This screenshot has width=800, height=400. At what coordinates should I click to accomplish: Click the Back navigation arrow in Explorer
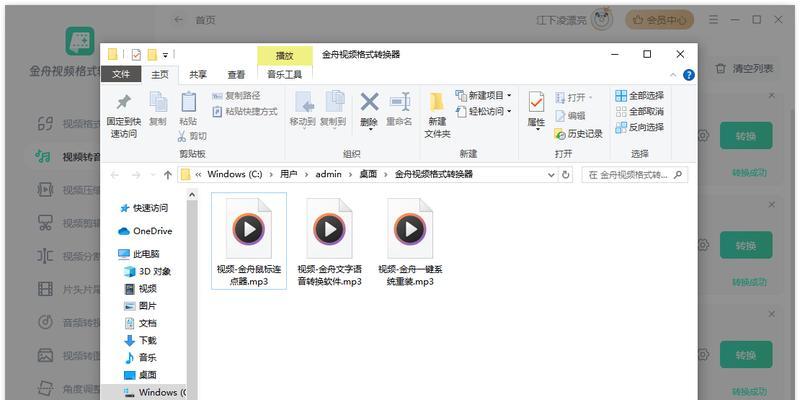click(115, 175)
